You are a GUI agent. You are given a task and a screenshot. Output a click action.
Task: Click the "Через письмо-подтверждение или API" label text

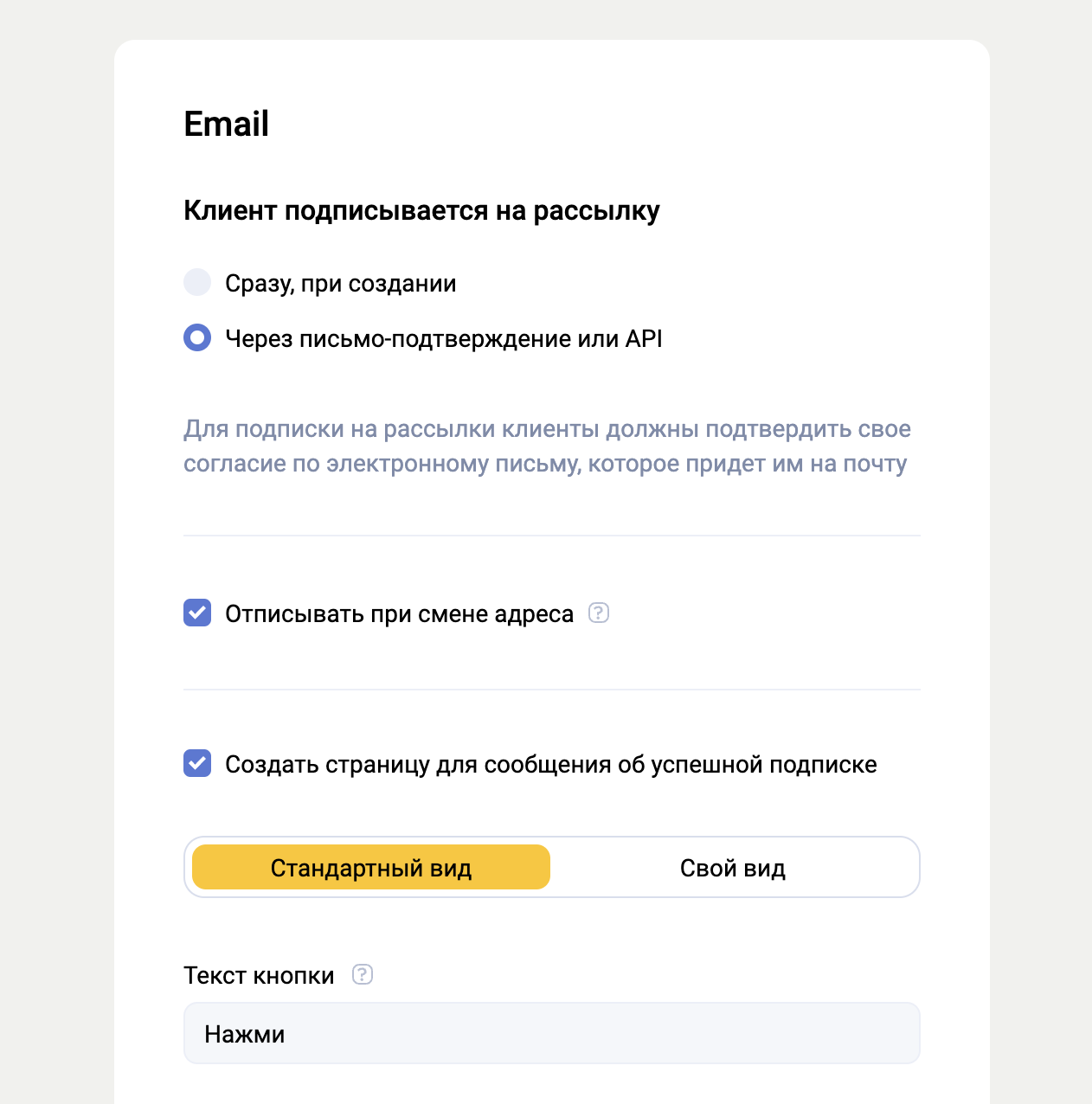443,339
